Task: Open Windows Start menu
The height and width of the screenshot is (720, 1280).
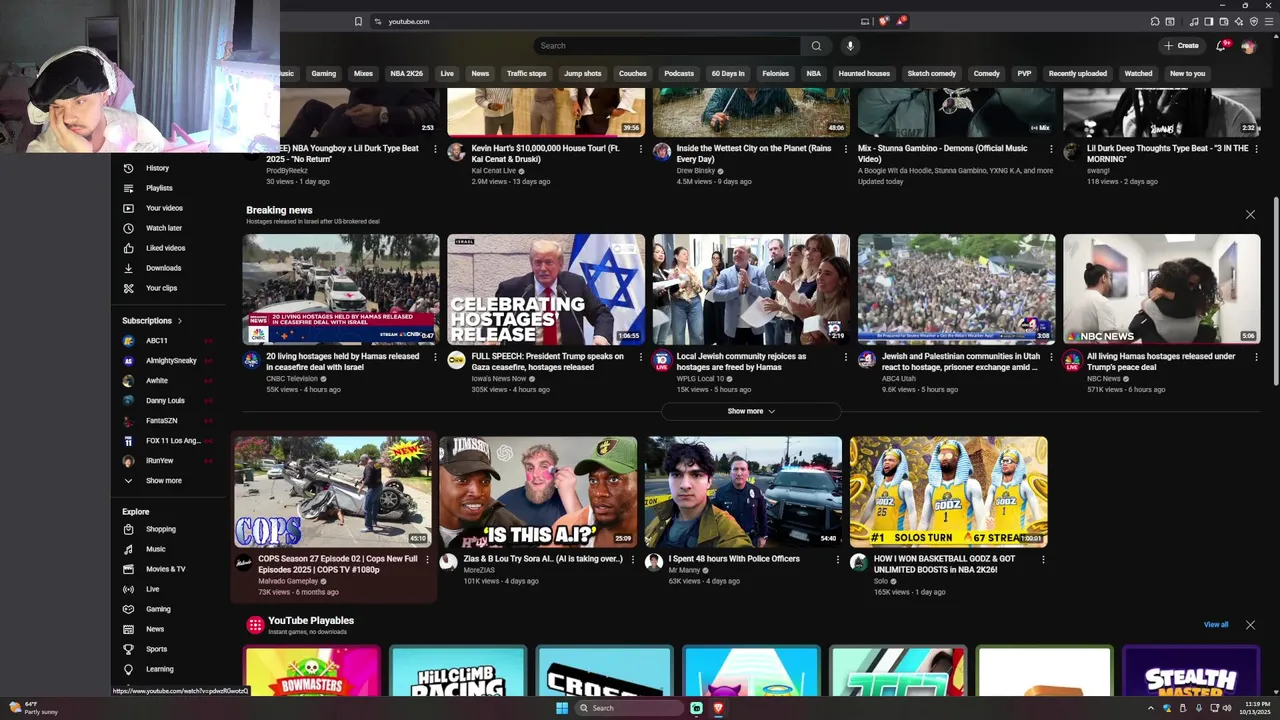Action: pyautogui.click(x=562, y=708)
